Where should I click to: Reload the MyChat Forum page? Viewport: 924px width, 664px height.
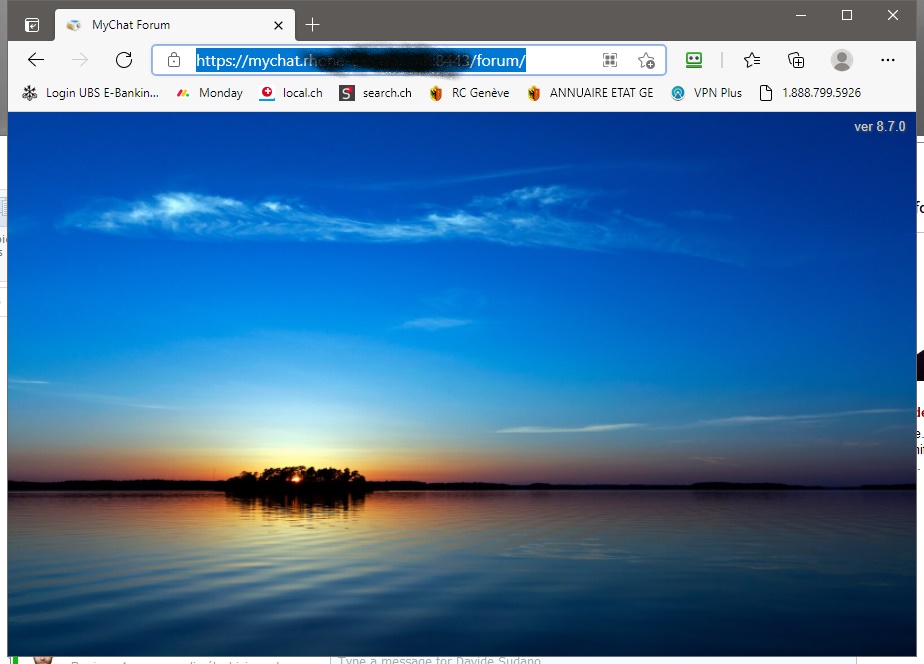(124, 60)
